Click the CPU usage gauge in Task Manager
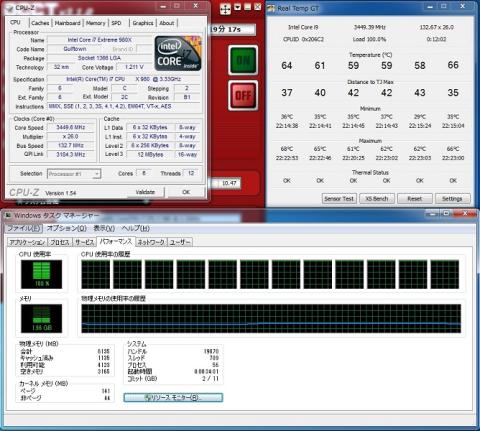Image resolution: width=480 pixels, height=431 pixels. 41,274
